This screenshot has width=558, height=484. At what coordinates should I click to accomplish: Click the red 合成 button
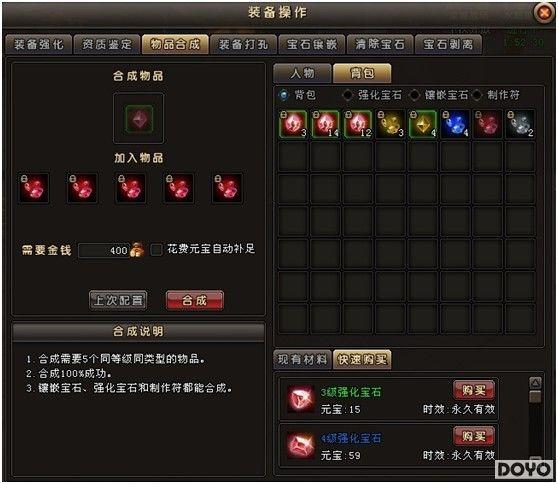(x=195, y=300)
